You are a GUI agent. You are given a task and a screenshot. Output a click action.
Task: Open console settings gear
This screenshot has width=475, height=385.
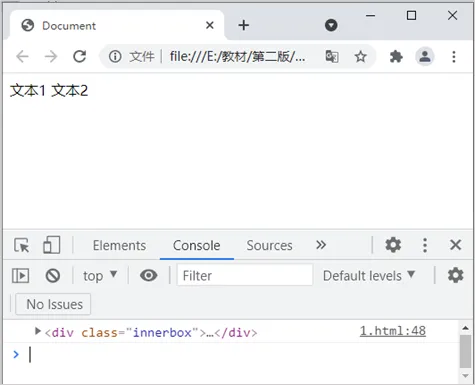(455, 275)
